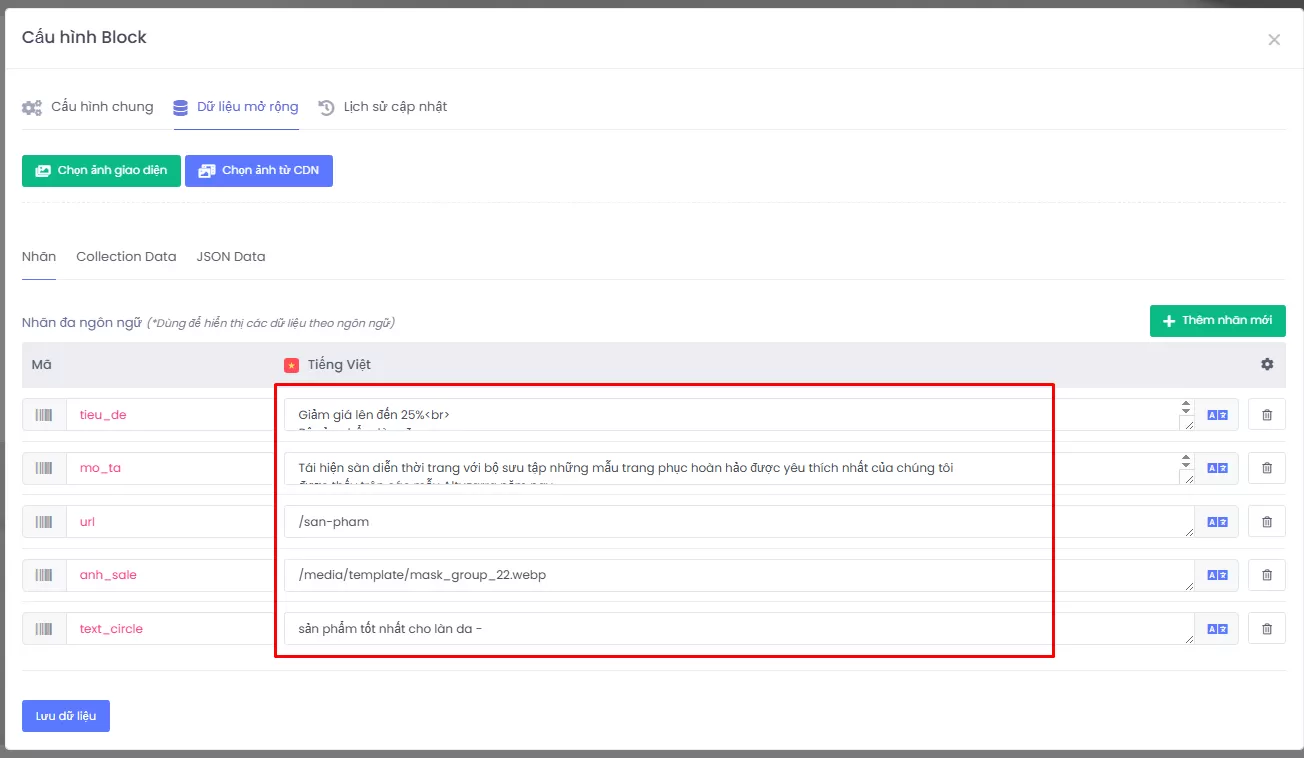Click Chọn ảnh từ CDN button

point(259,171)
